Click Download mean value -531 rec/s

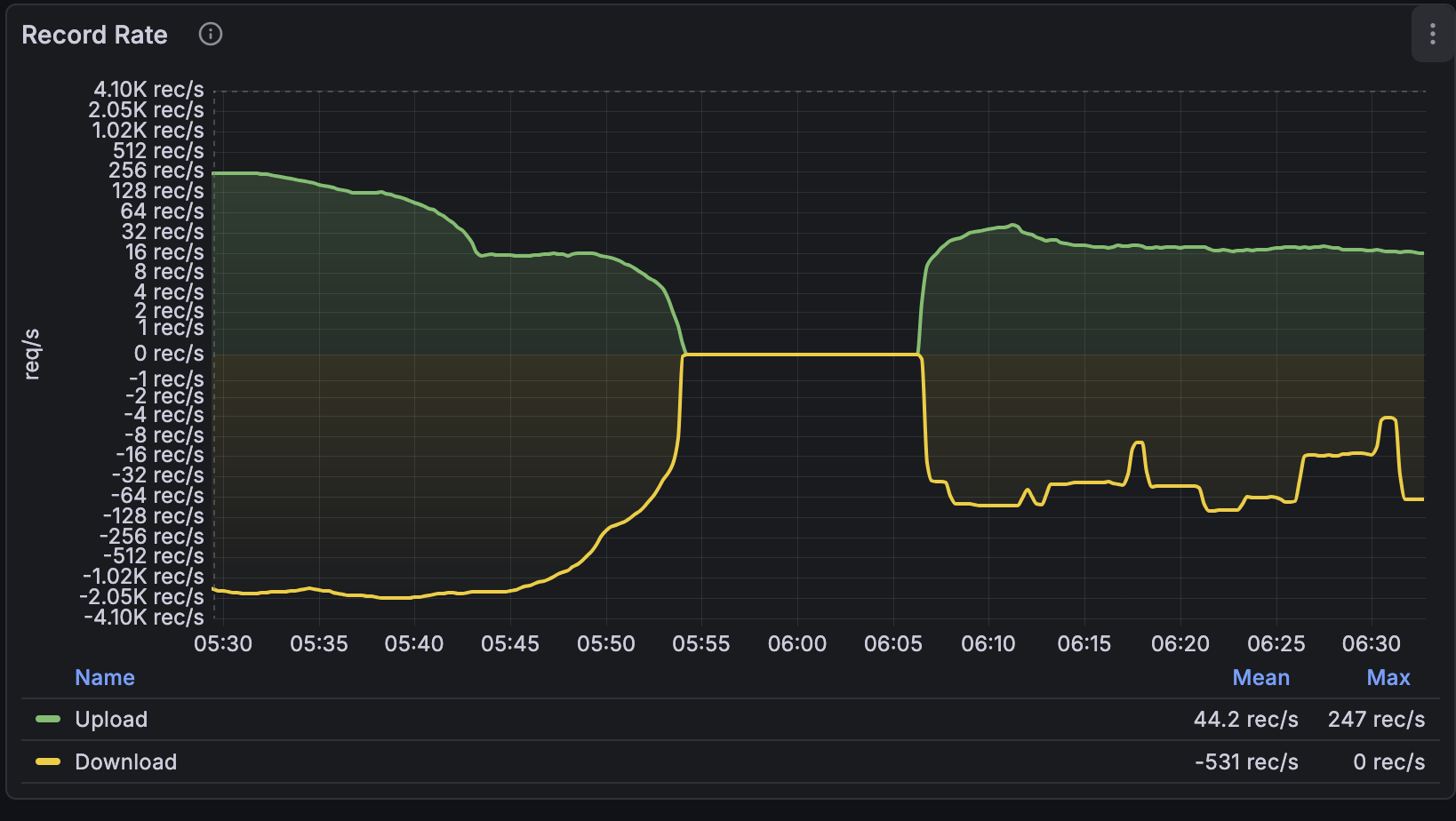[1246, 762]
